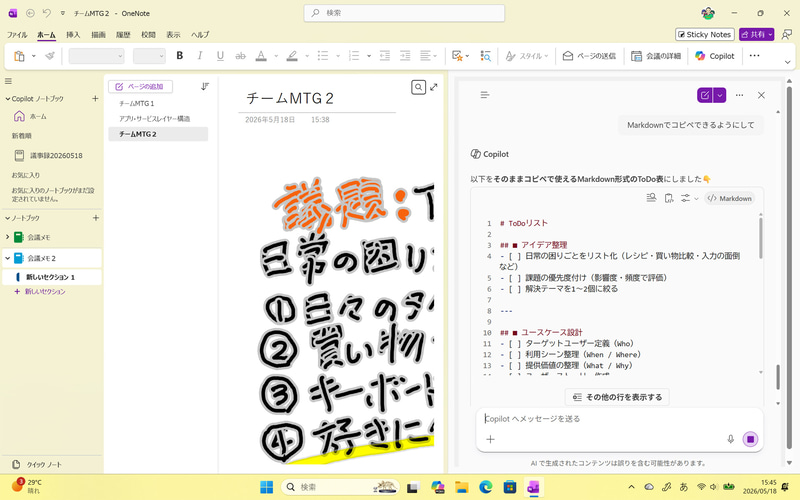Viewport: 800px width, 500px height.
Task: Select the Format Painter tool
Action: coord(49,56)
